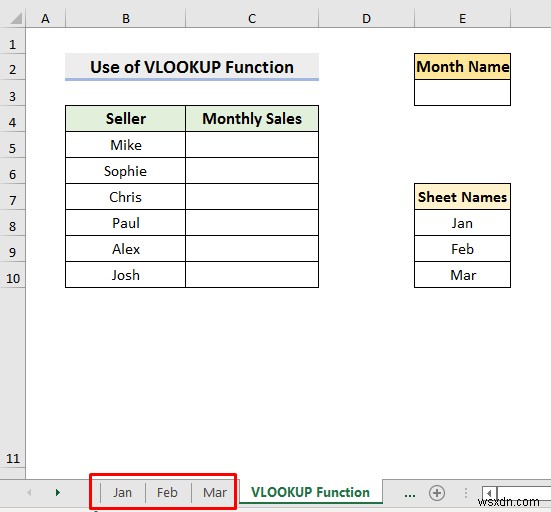The image size is (551, 512).
Task: Click the 'Use of VLOOKUP Function' title cell
Action: pos(192,67)
